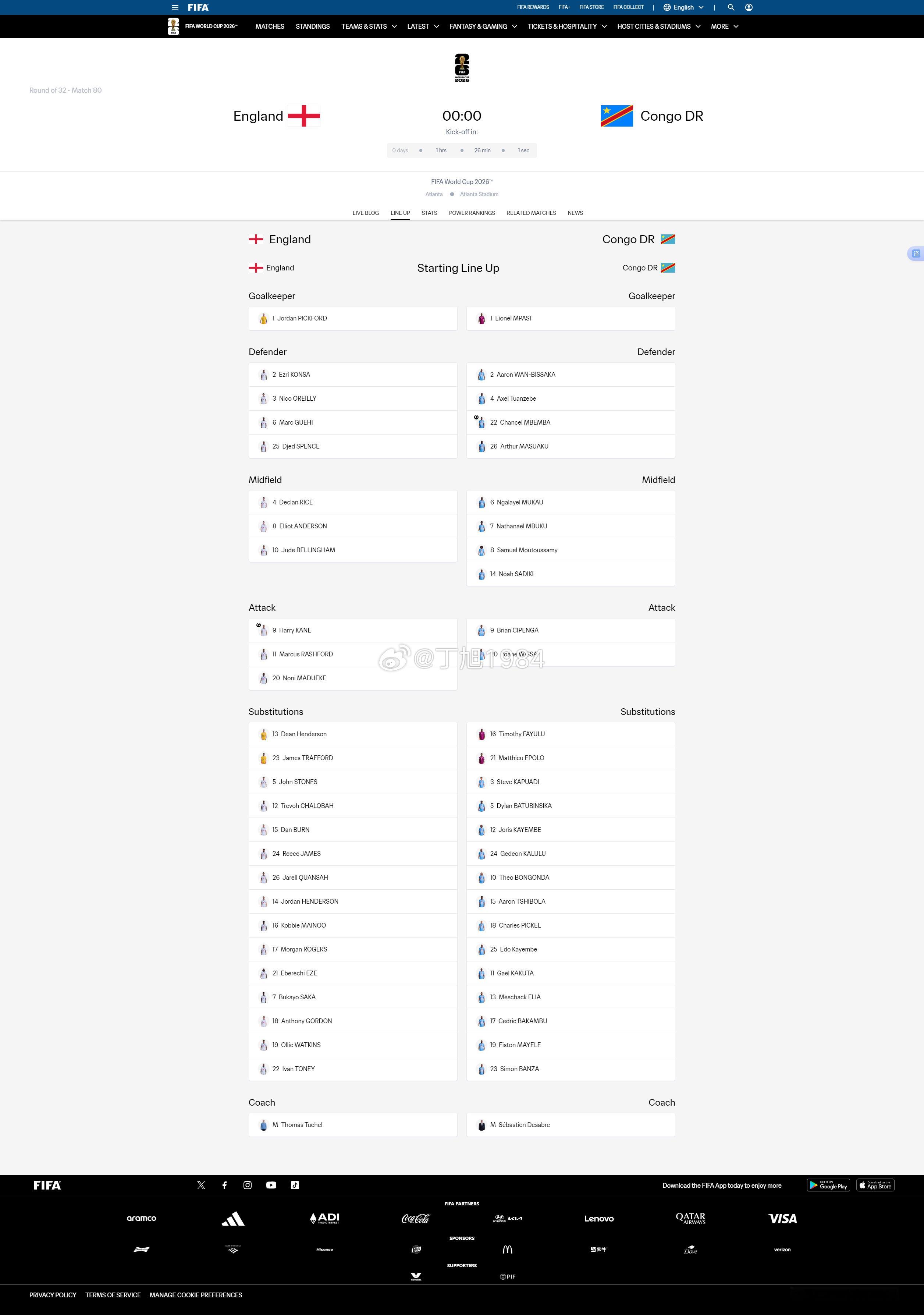The image size is (924, 1315).
Task: Open FIFA's YouTube channel icon
Action: [x=271, y=1185]
